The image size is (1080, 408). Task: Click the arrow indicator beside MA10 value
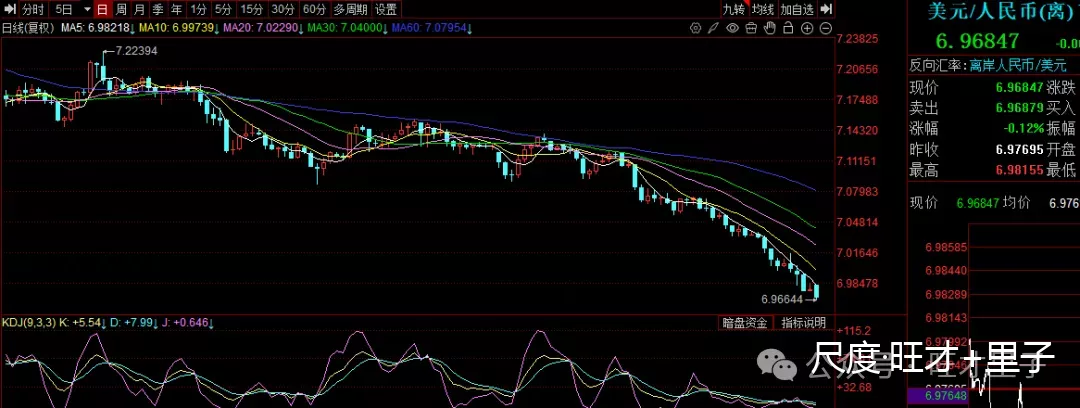[216, 28]
